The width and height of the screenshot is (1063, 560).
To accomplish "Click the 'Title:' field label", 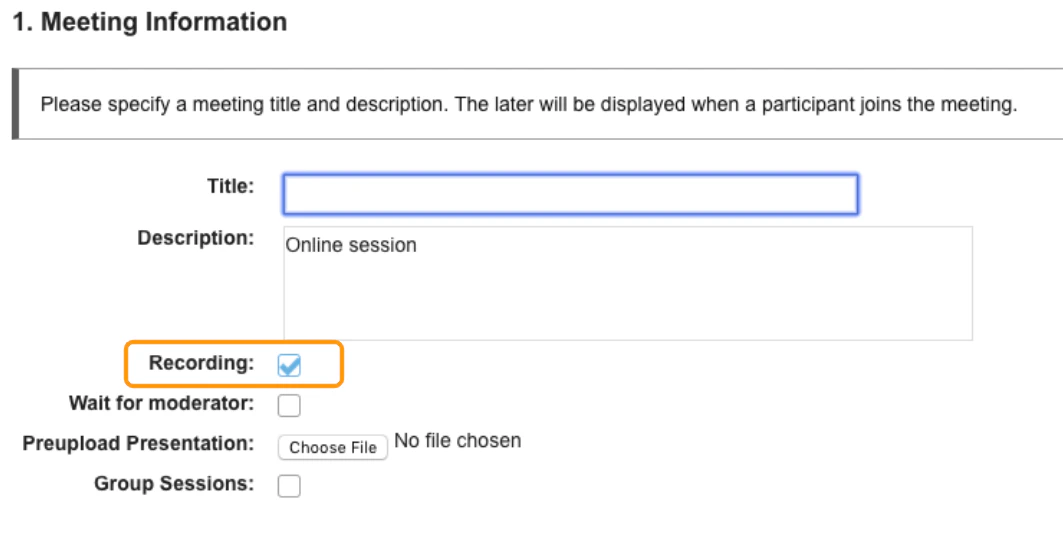I will click(230, 186).
